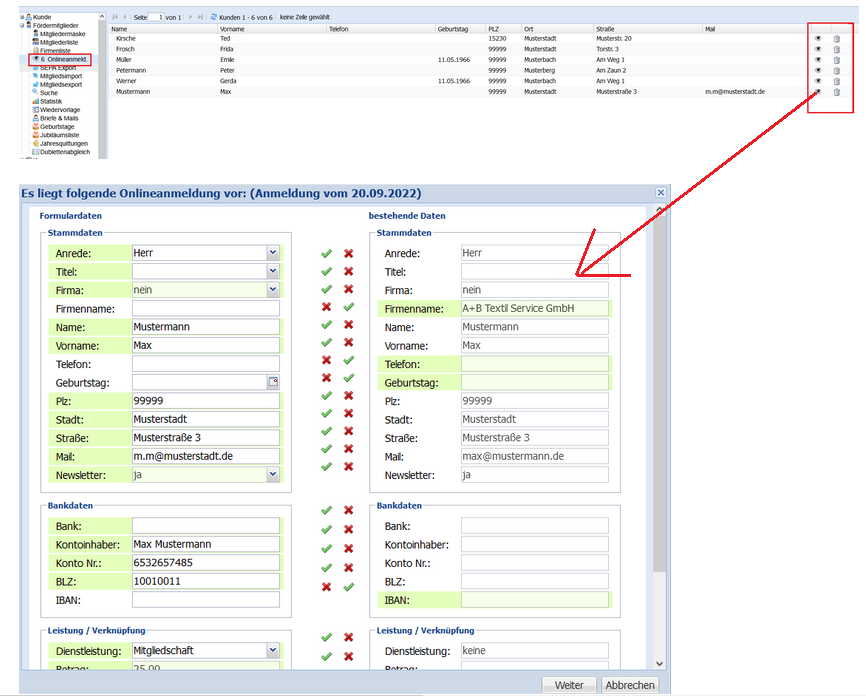
Task: Accept form Anrede with green checkmark
Action: click(326, 254)
